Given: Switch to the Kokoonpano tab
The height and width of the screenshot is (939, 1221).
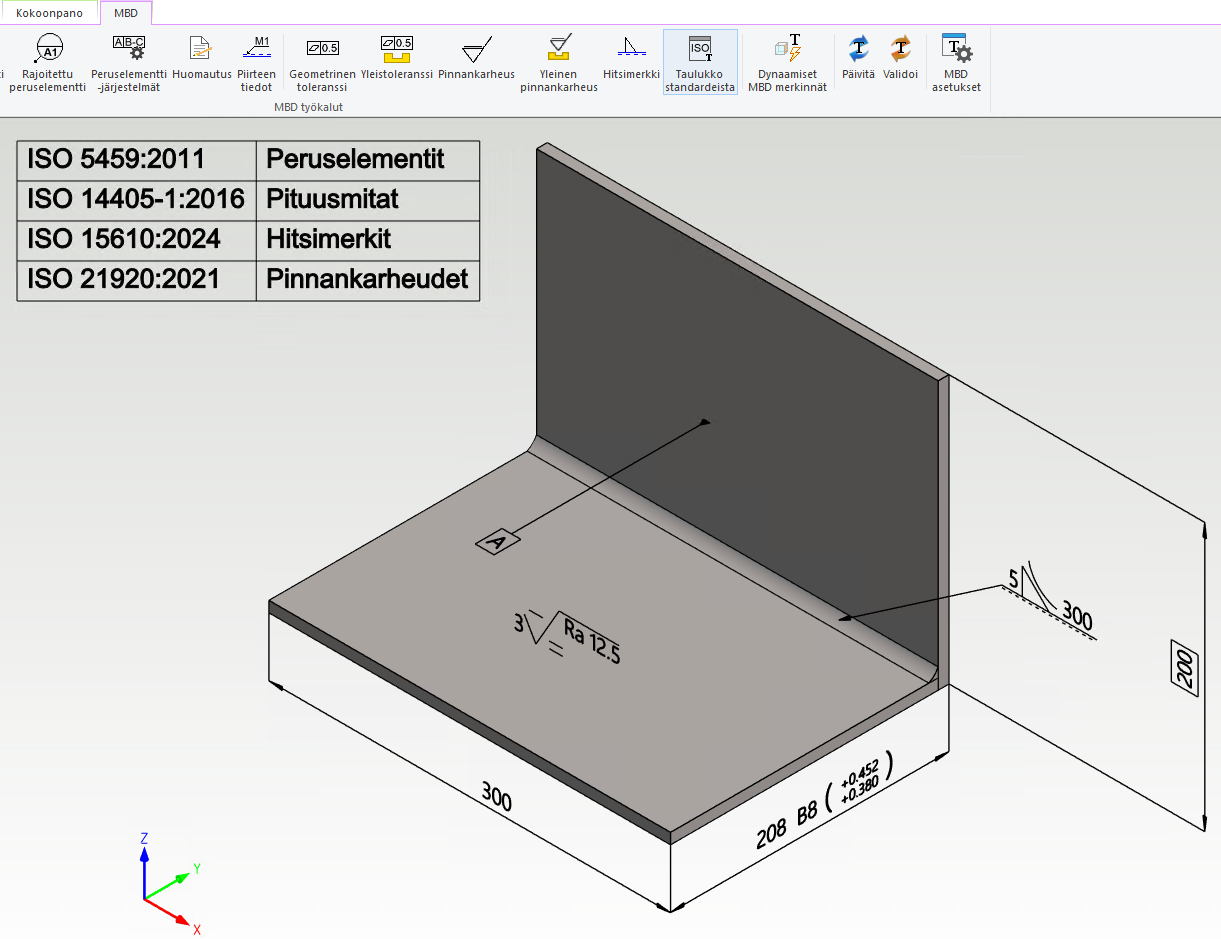Looking at the screenshot, I should [x=49, y=13].
